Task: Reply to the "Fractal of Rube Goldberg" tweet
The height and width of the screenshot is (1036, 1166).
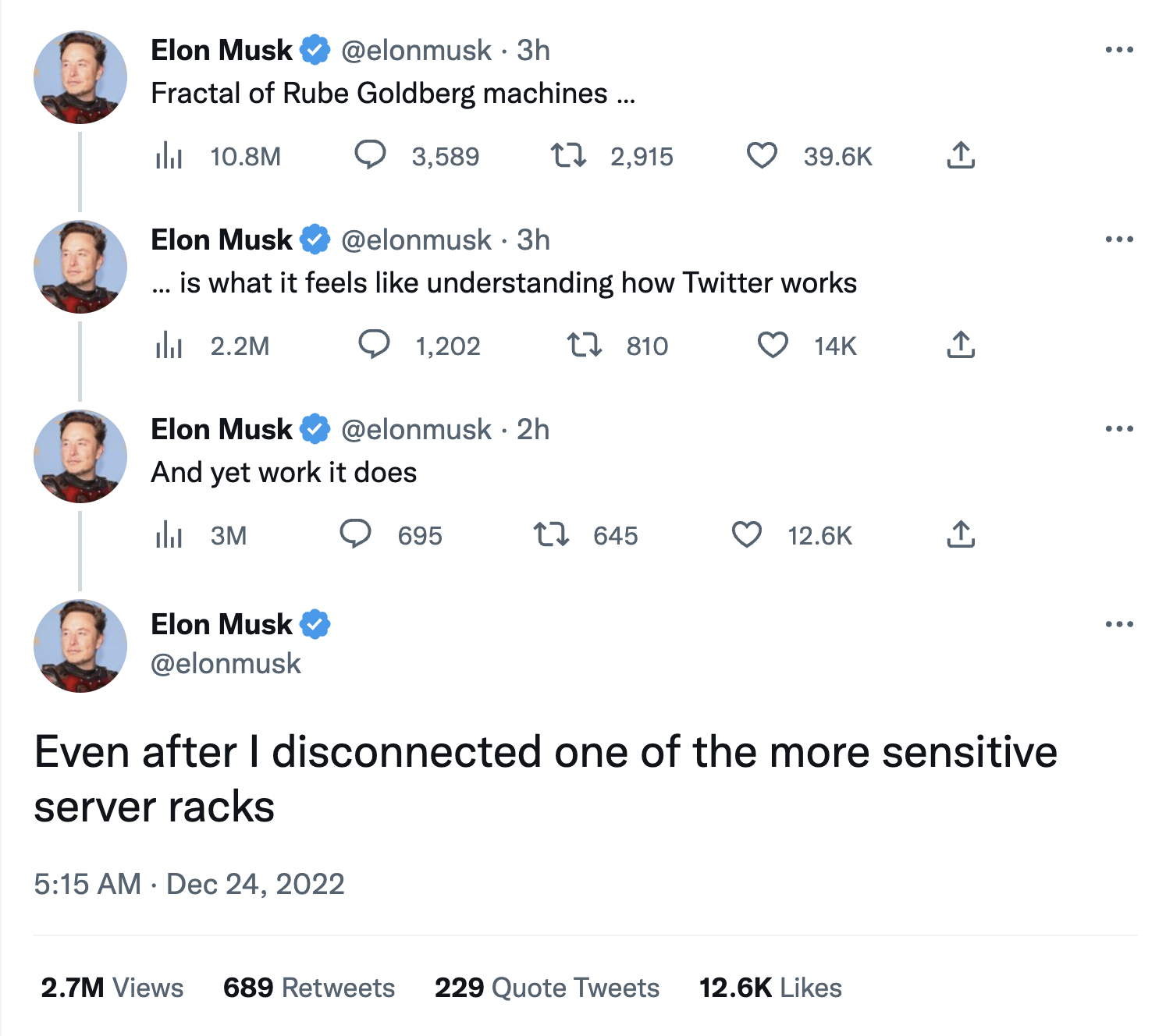Action: coord(370,155)
